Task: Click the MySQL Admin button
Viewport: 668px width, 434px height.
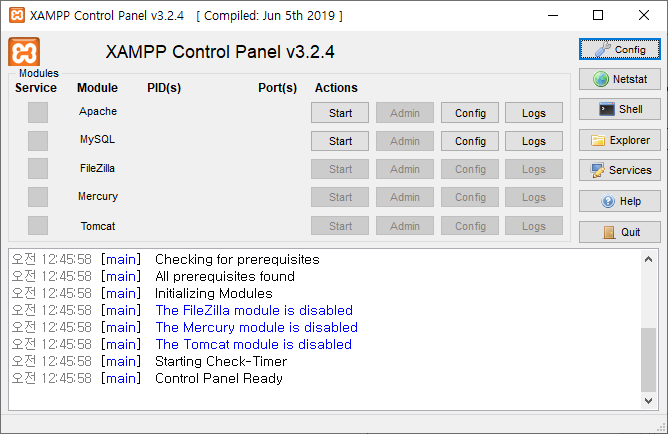Action: [x=405, y=141]
